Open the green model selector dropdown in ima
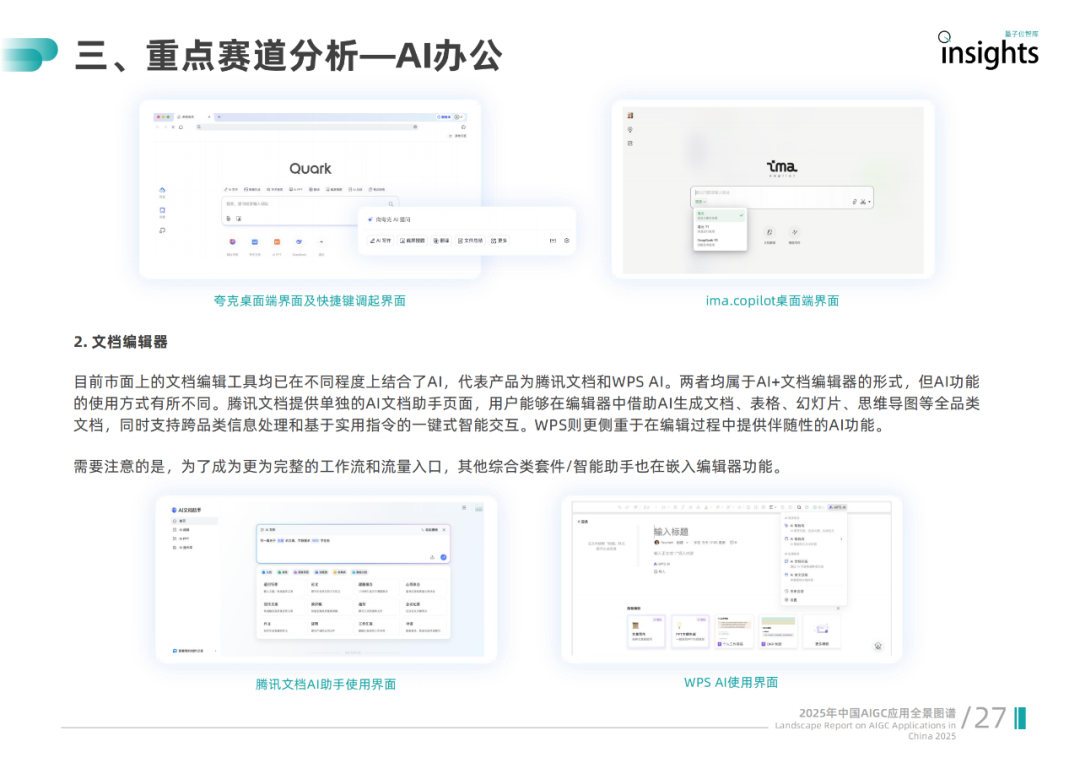Viewport: 1080px width, 763px height. pyautogui.click(x=700, y=202)
